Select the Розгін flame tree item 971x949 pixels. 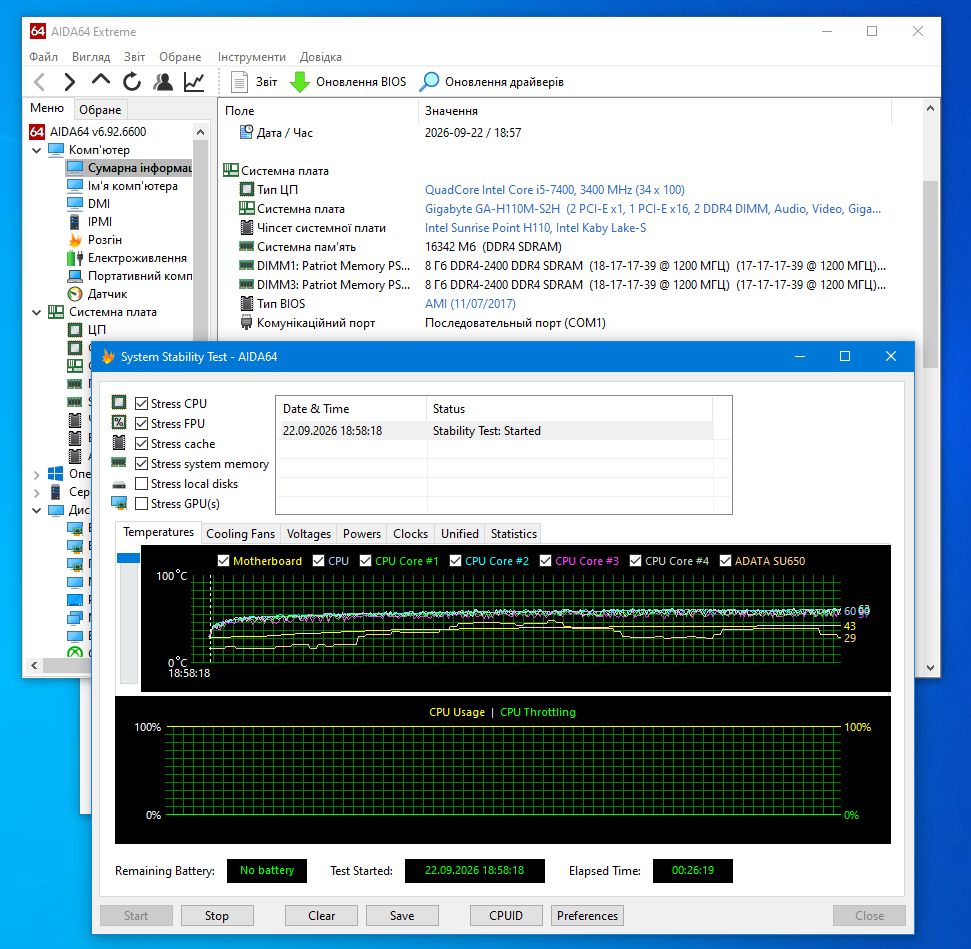(105, 240)
